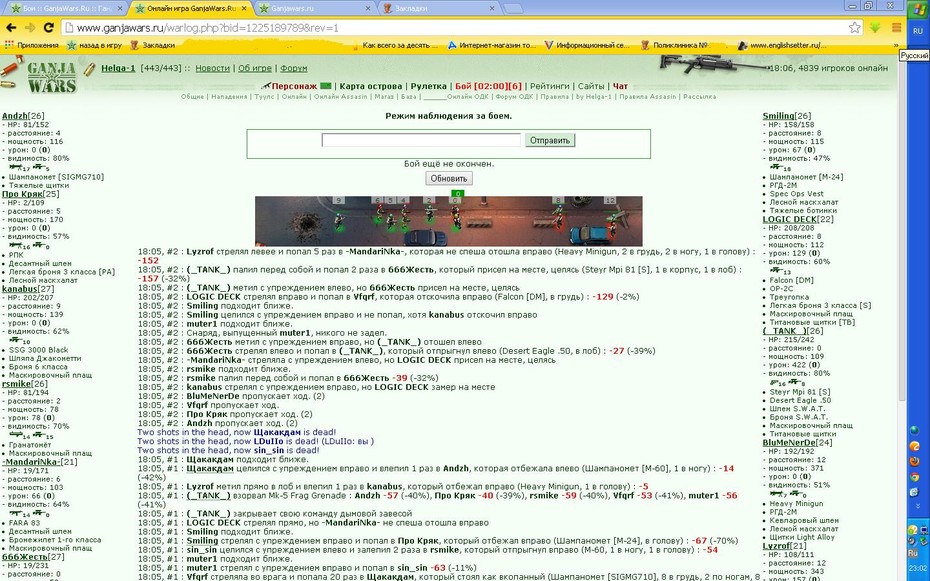Screen dimensions: 930x581
Task: Click the battle message input field
Action: pyautogui.click(x=421, y=140)
